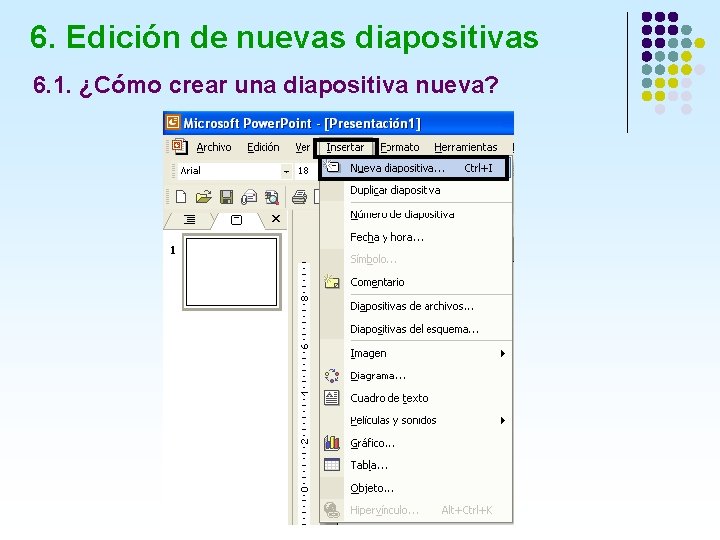The width and height of the screenshot is (720, 540).
Task: Open the Ver menu
Action: (302, 147)
